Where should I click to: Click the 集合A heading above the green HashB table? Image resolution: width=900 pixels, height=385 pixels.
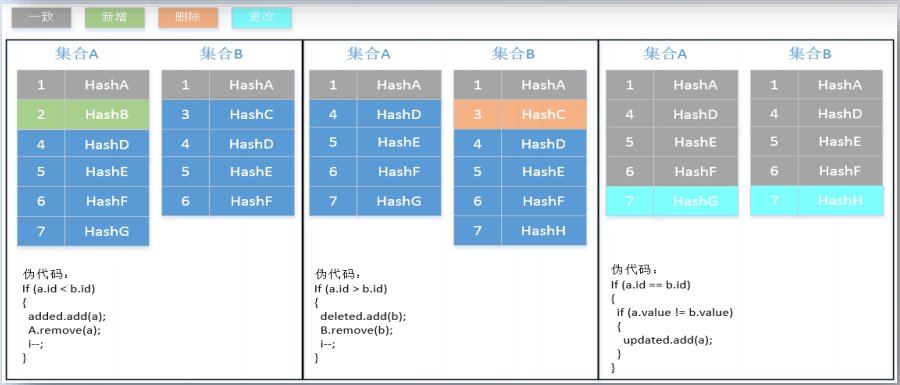[76, 54]
